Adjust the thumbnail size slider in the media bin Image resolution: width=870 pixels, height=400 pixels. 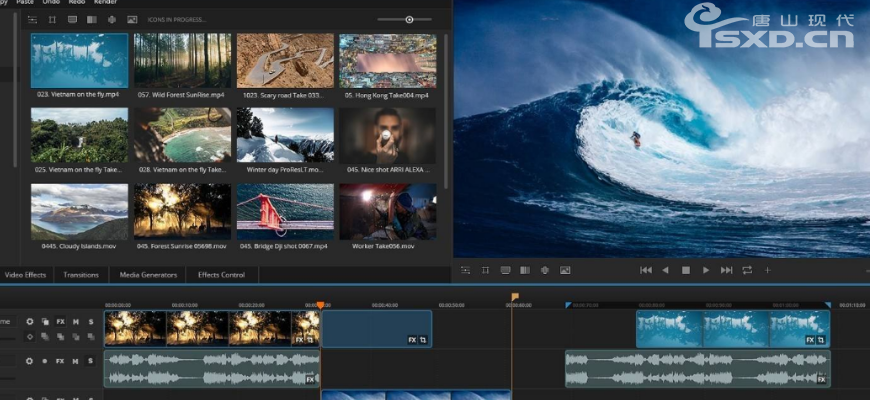coord(409,19)
